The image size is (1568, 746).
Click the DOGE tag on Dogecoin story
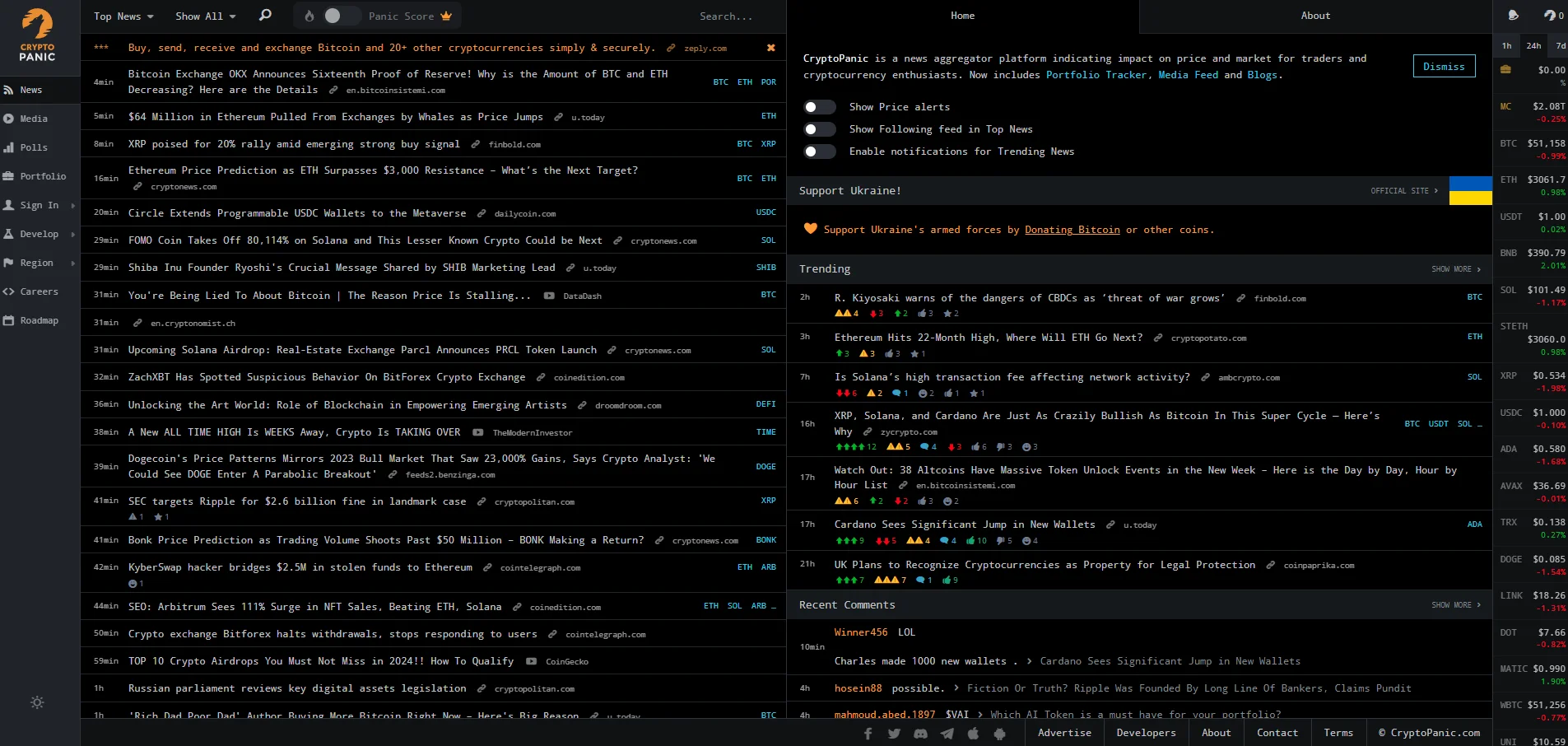pos(765,467)
